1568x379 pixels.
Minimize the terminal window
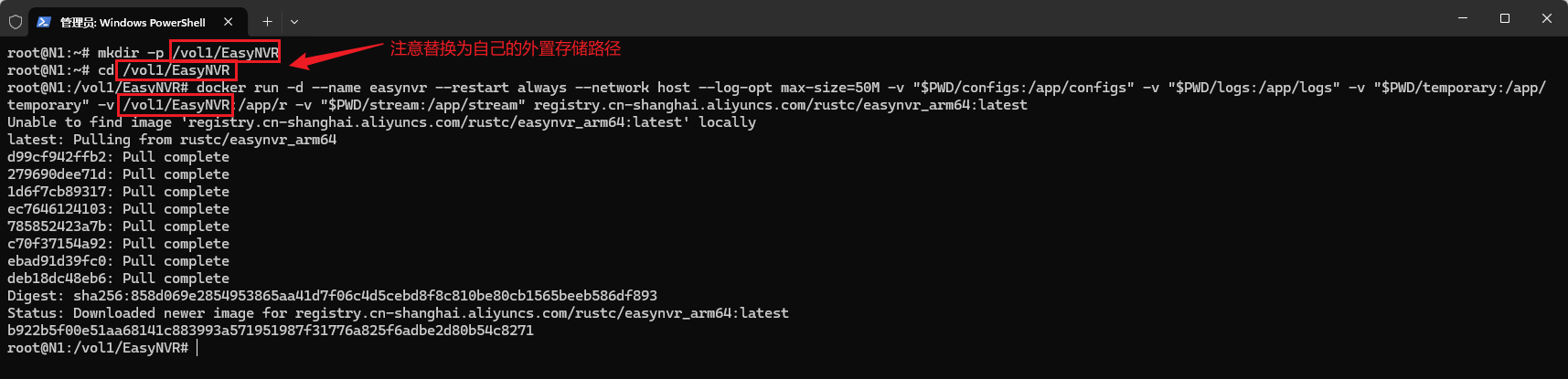point(1463,18)
